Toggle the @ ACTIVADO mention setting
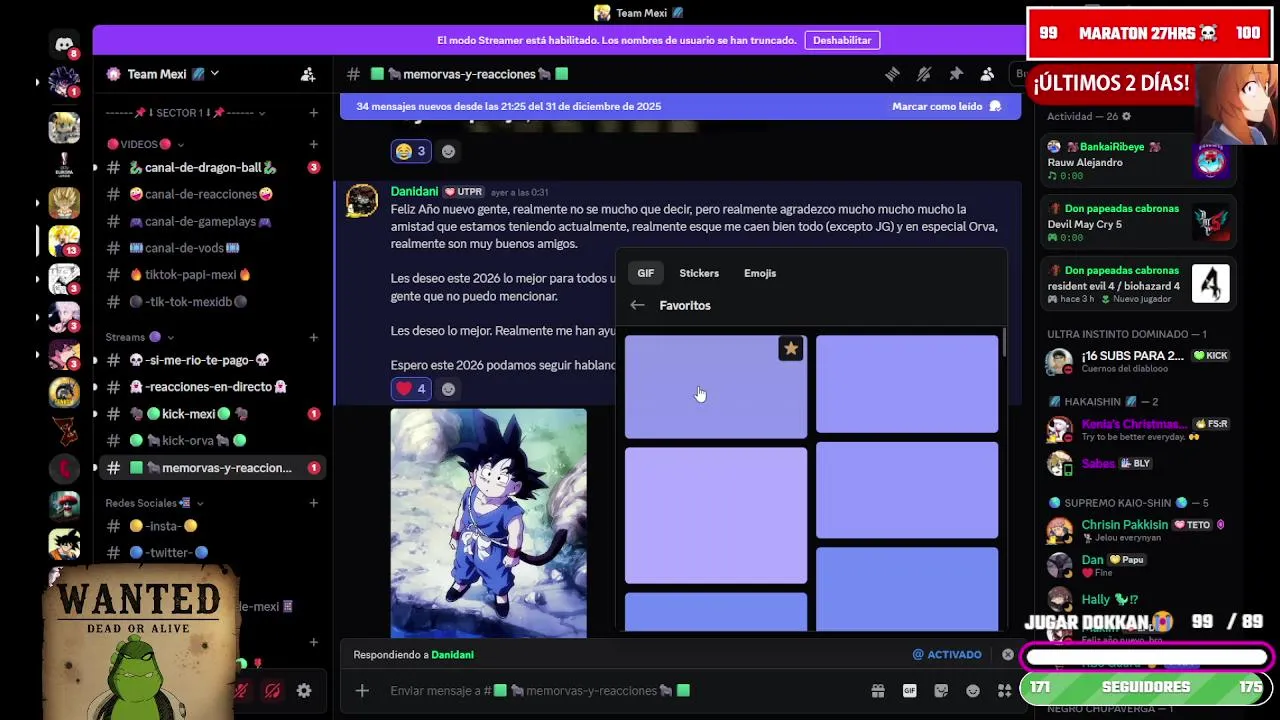1280x720 pixels. (x=947, y=654)
